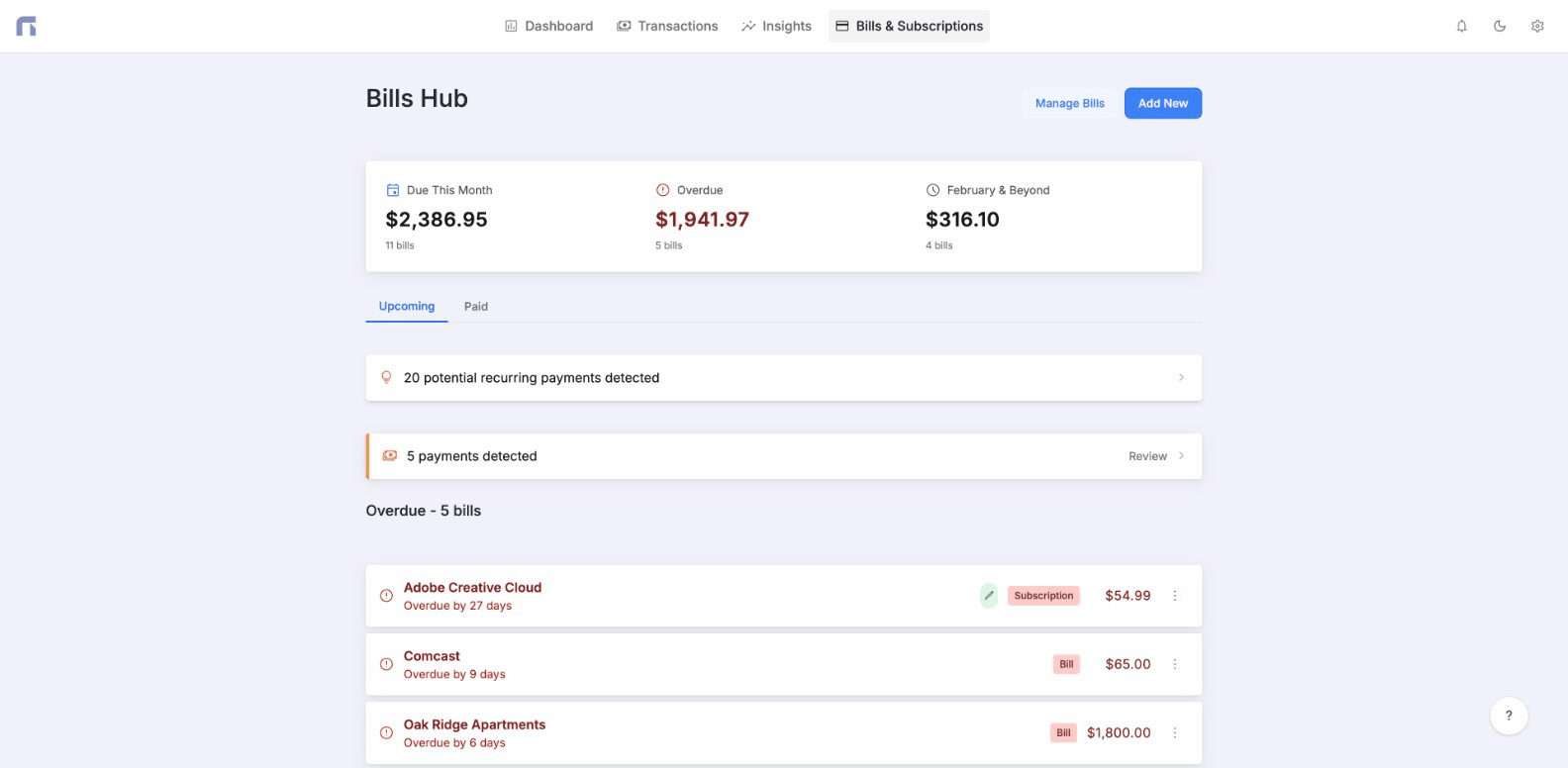
Task: Open the three-dot menu for Adobe Creative Cloud
Action: click(1175, 596)
